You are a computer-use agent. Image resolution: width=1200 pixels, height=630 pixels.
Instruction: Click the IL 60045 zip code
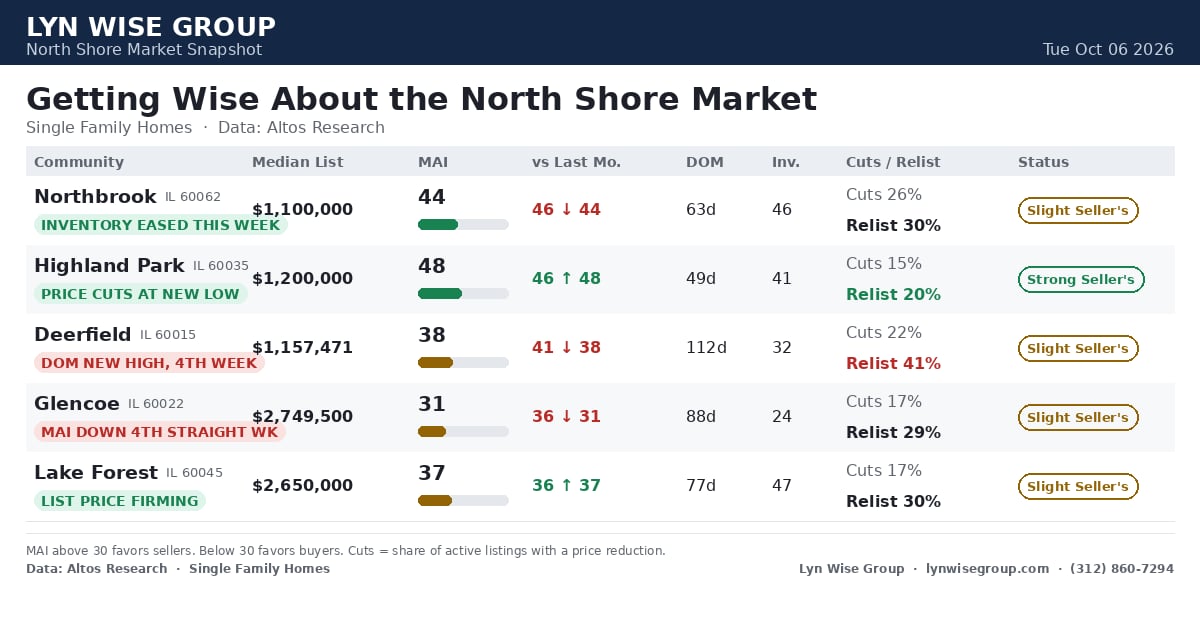pos(194,474)
